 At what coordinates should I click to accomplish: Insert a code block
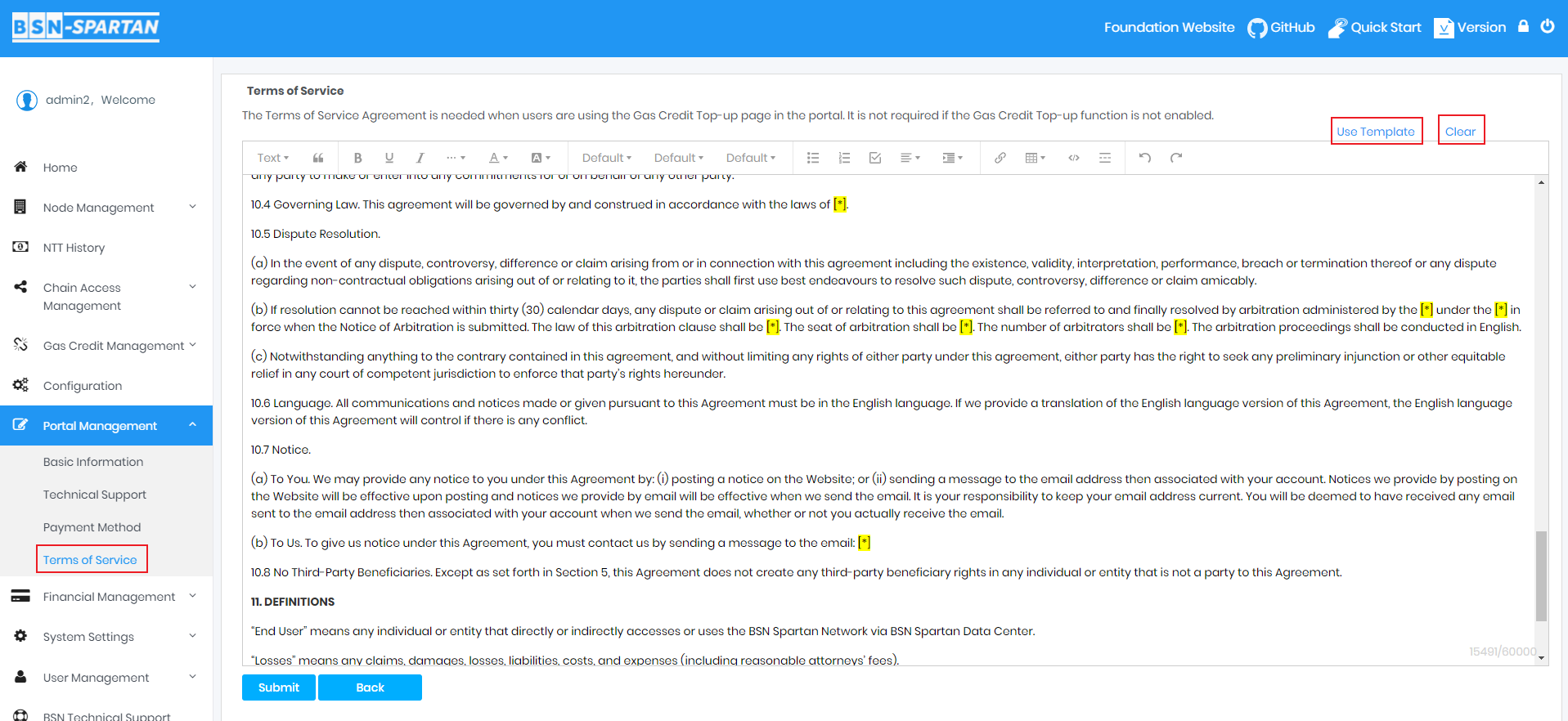1073,158
